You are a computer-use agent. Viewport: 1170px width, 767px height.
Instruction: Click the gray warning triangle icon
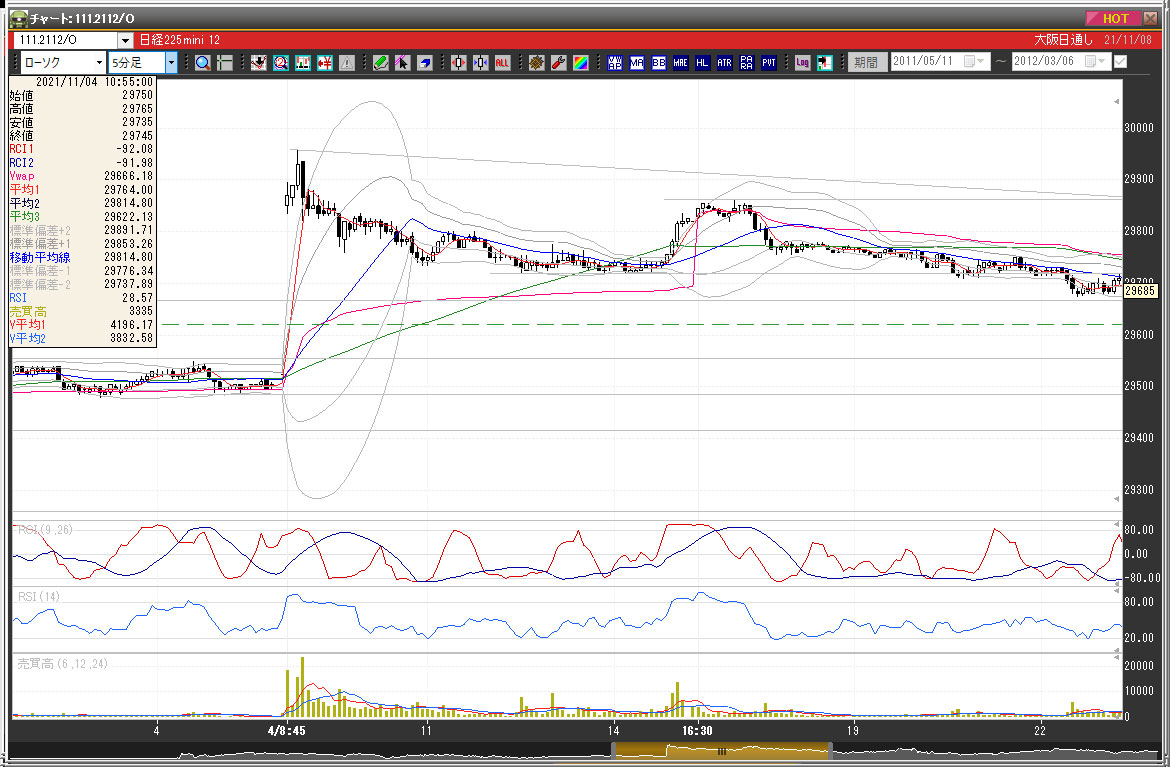(x=347, y=63)
